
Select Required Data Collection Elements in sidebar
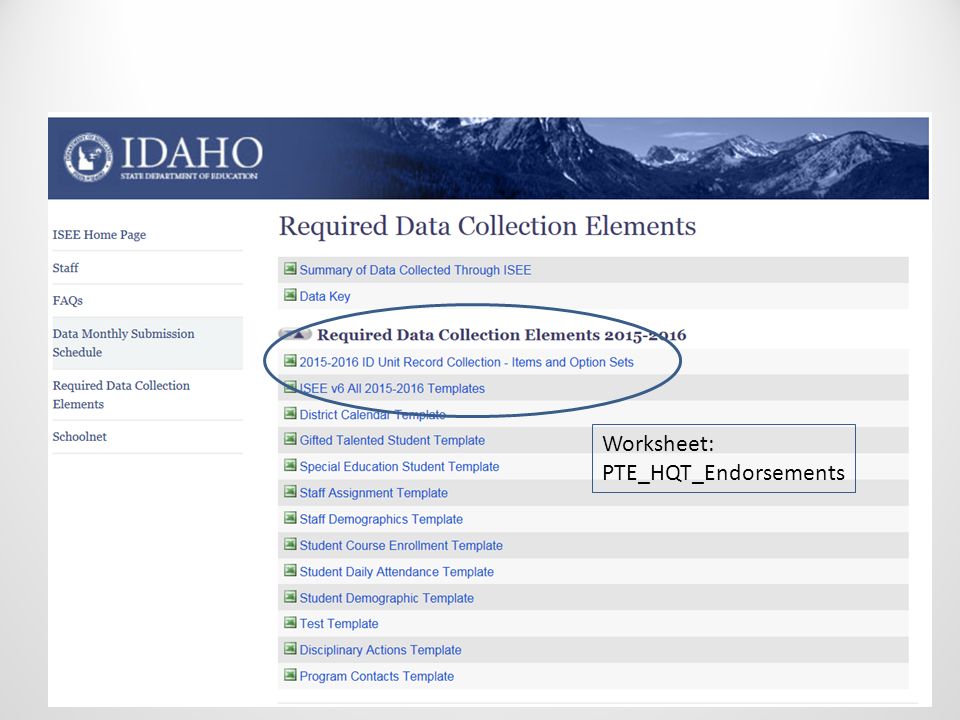click(121, 395)
